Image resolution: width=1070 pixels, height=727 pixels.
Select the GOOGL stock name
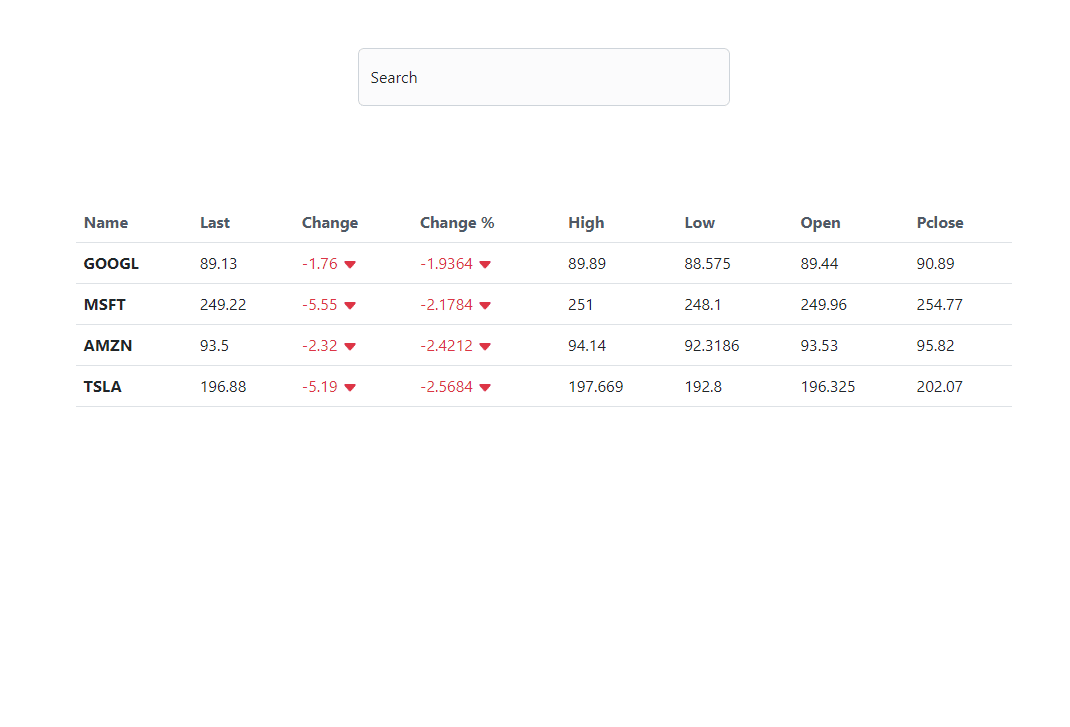tap(111, 263)
